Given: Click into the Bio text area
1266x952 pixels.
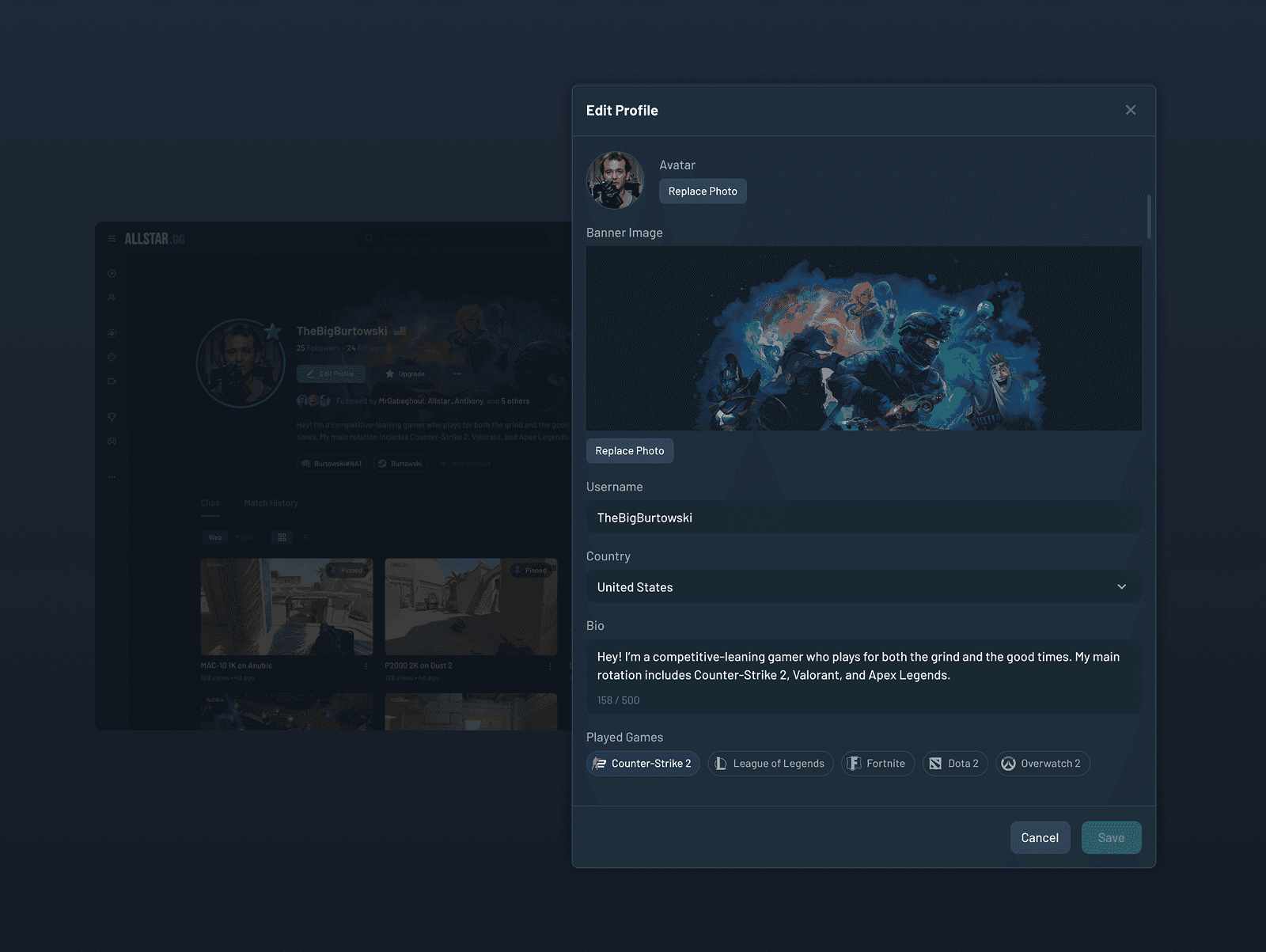Looking at the screenshot, I should tap(863, 677).
